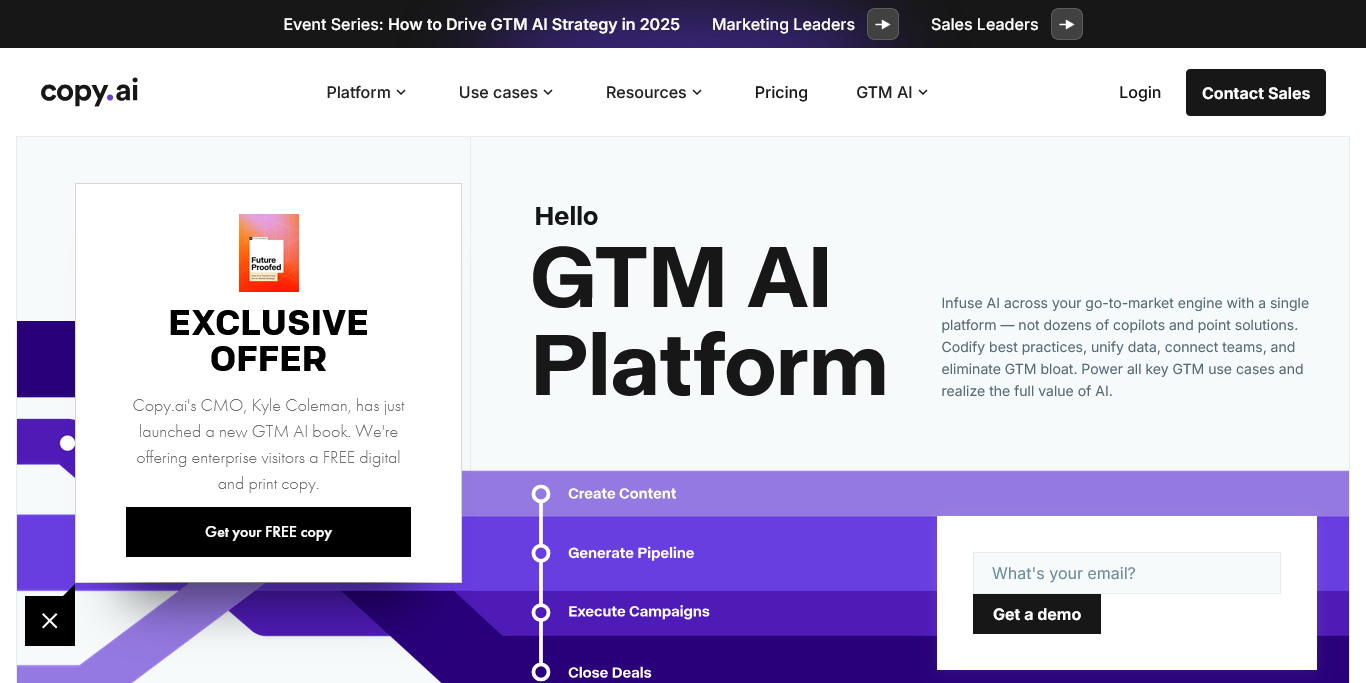The height and width of the screenshot is (683, 1366).
Task: Click the GTM AI Platform headline
Action: 709,322
